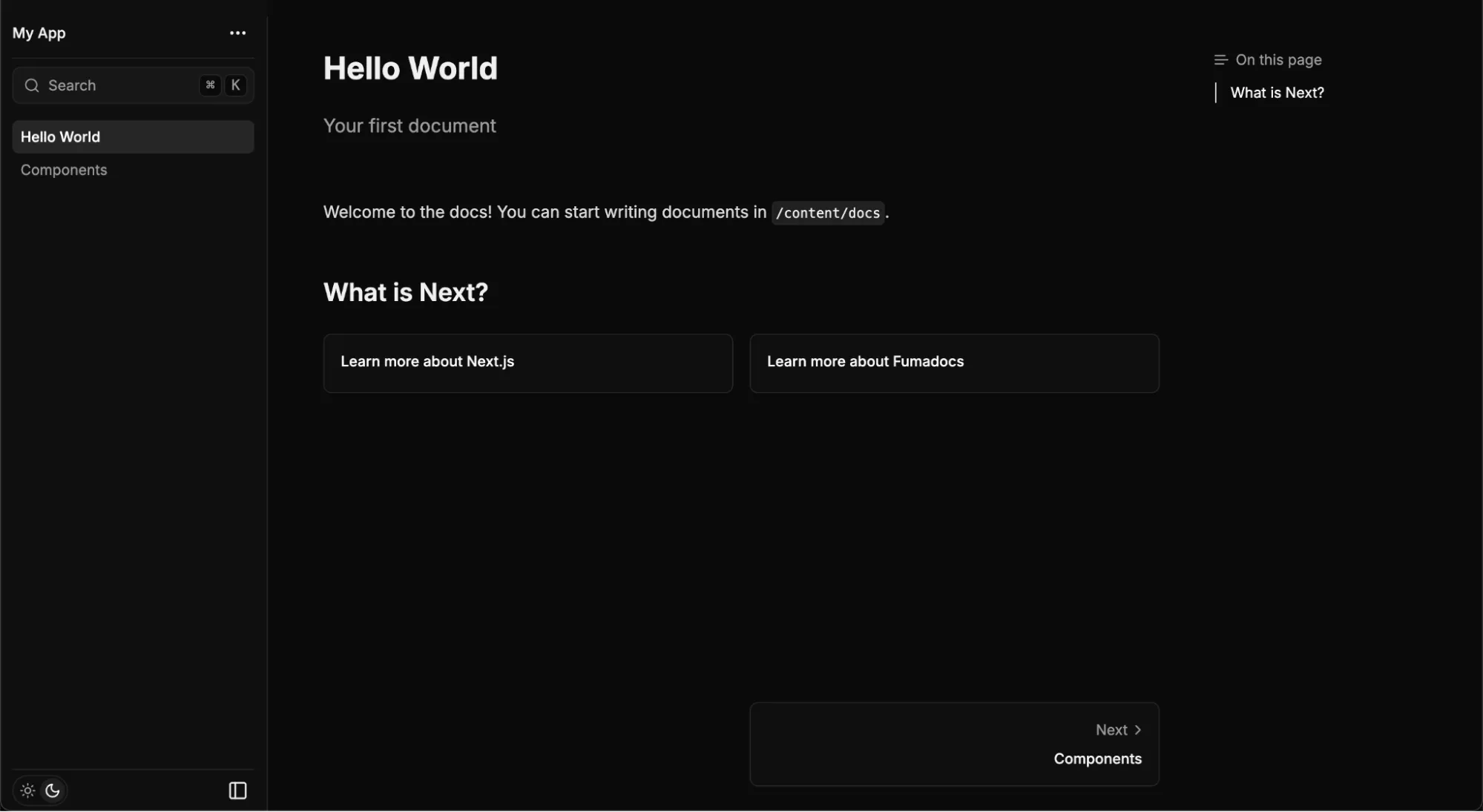The height and width of the screenshot is (812, 1483).
Task: Focus the Search input field
Action: click(x=119, y=85)
